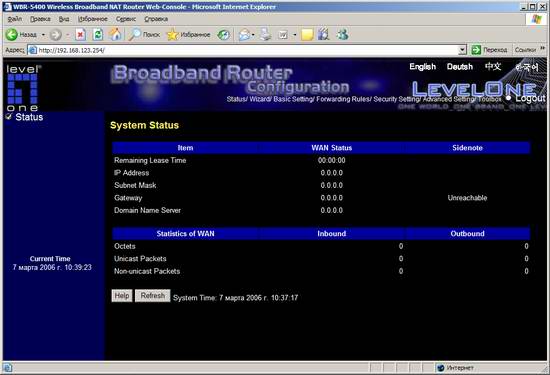Screen dimensions: 550x375
Task: Click the Current Time label in the sidebar
Action: [50, 259]
